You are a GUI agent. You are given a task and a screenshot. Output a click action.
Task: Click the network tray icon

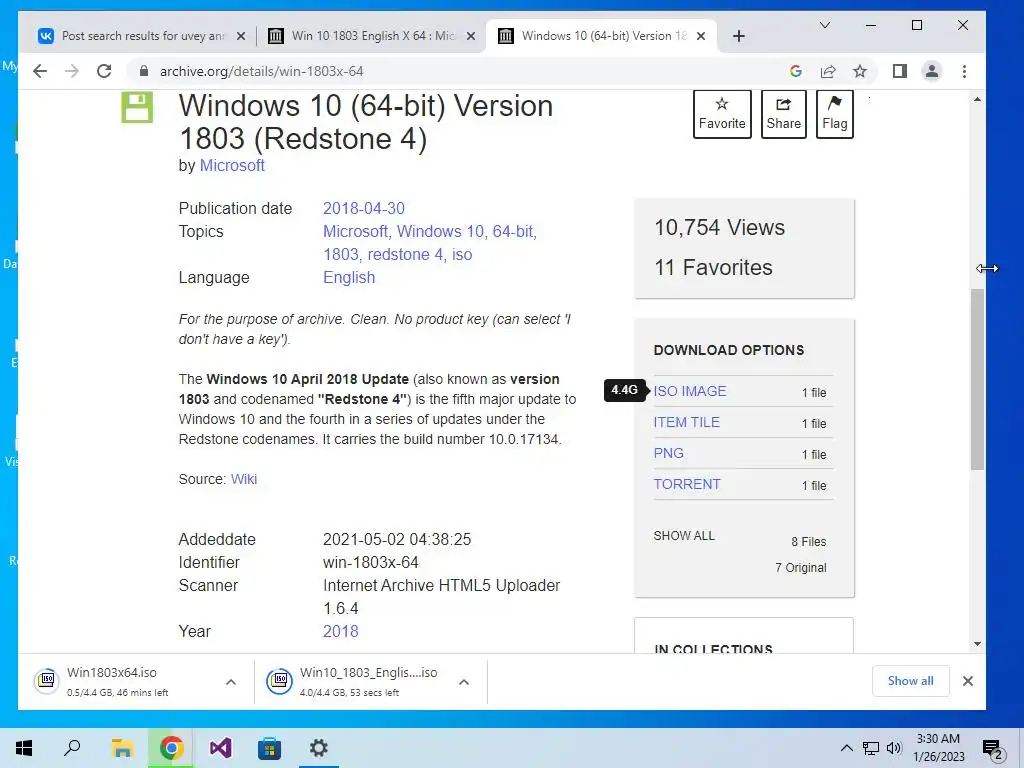tap(871, 748)
